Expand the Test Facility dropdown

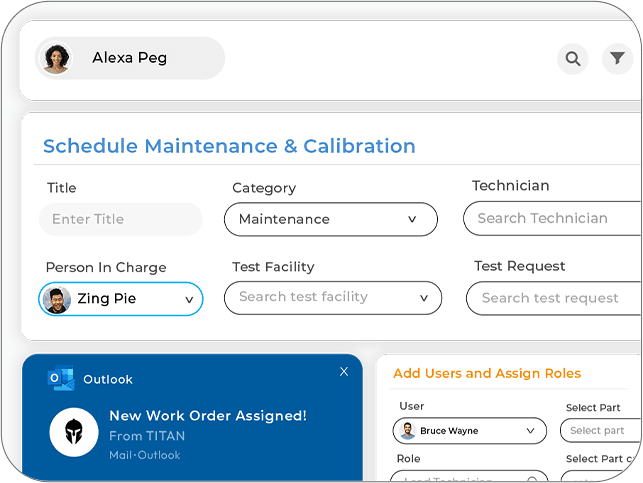point(424,297)
